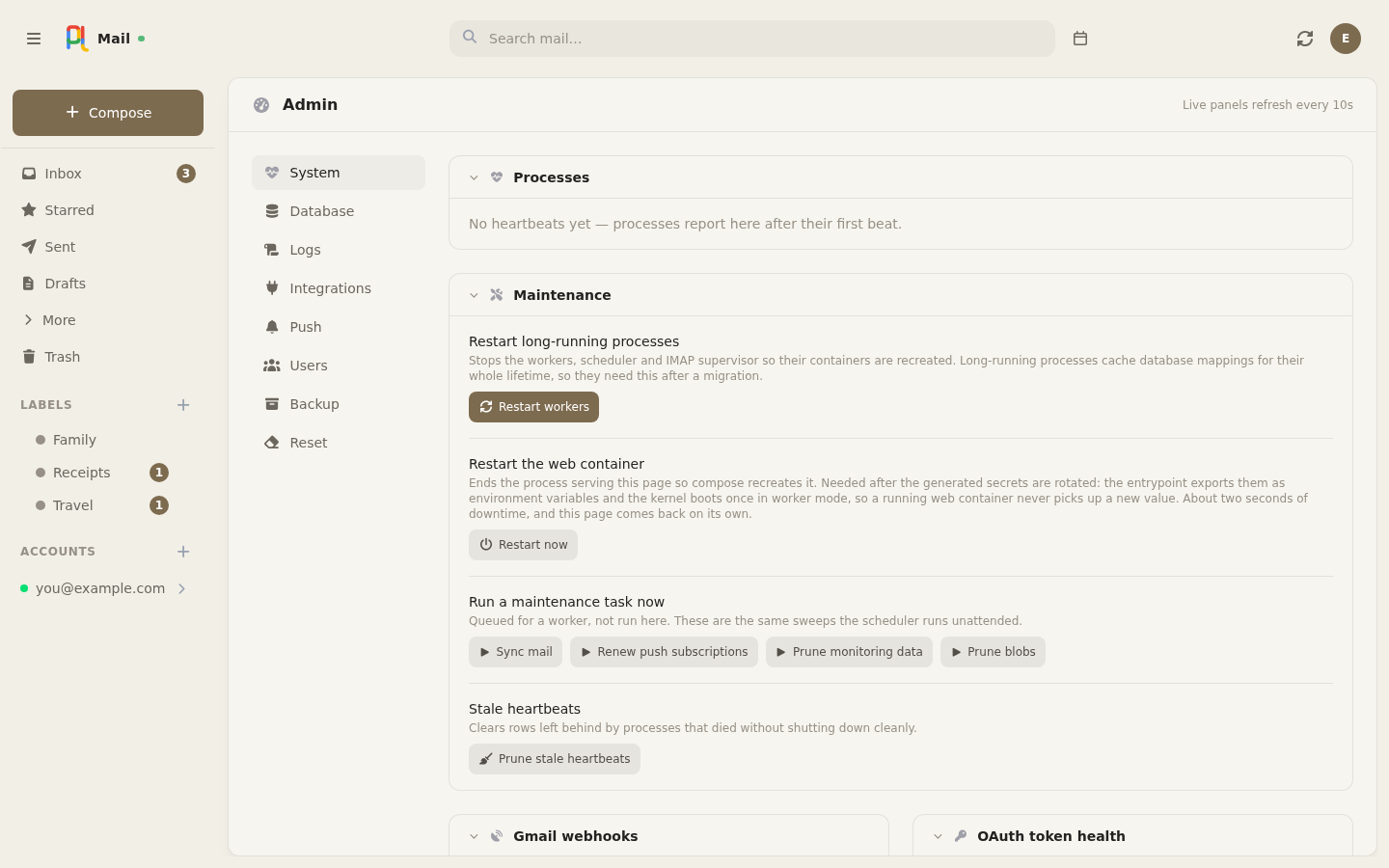Viewport: 1389px width, 868px height.
Task: Focus the Search mail field
Action: pos(752,39)
